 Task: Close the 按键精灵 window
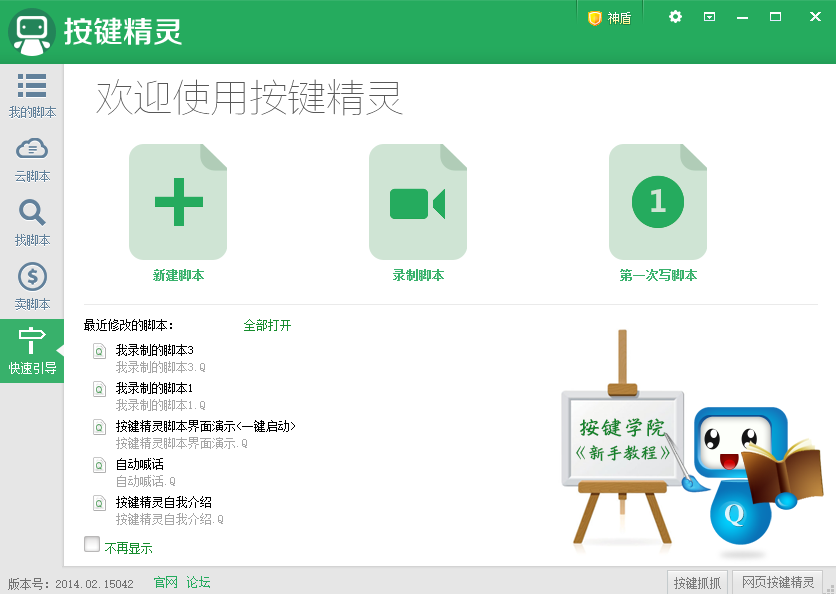[815, 17]
